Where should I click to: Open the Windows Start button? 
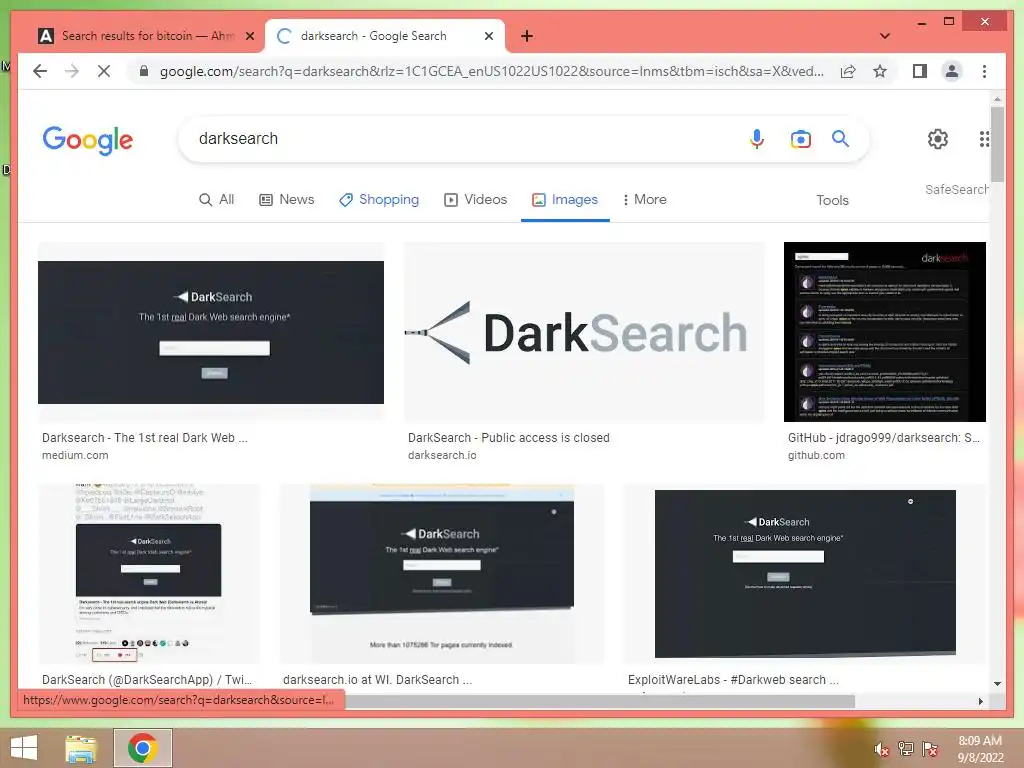pos(24,748)
